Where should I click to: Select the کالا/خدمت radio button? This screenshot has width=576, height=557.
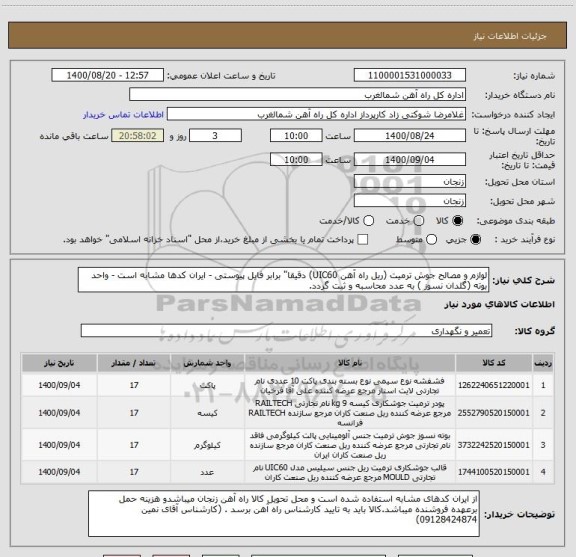368,220
